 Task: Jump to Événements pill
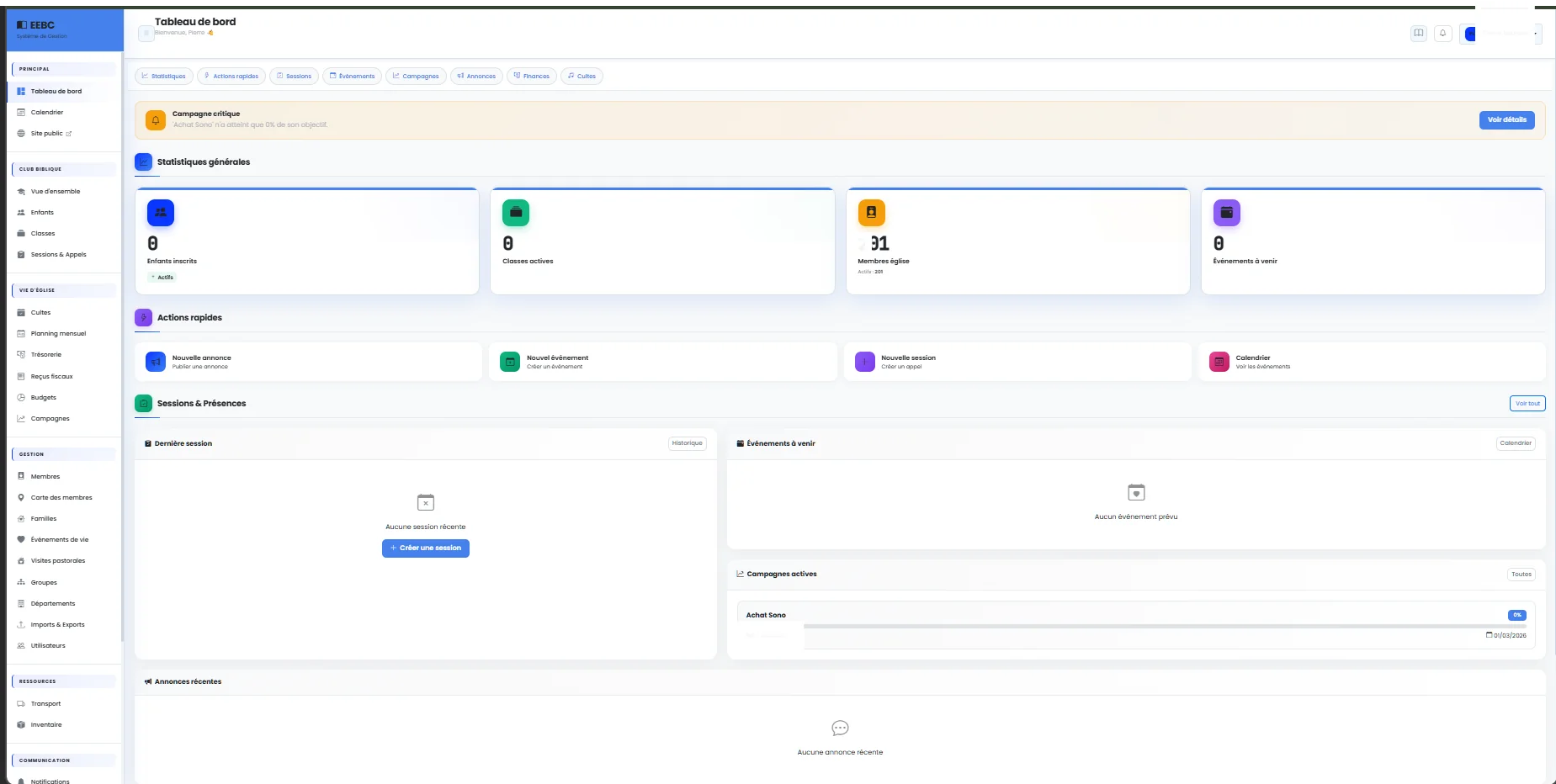click(353, 76)
